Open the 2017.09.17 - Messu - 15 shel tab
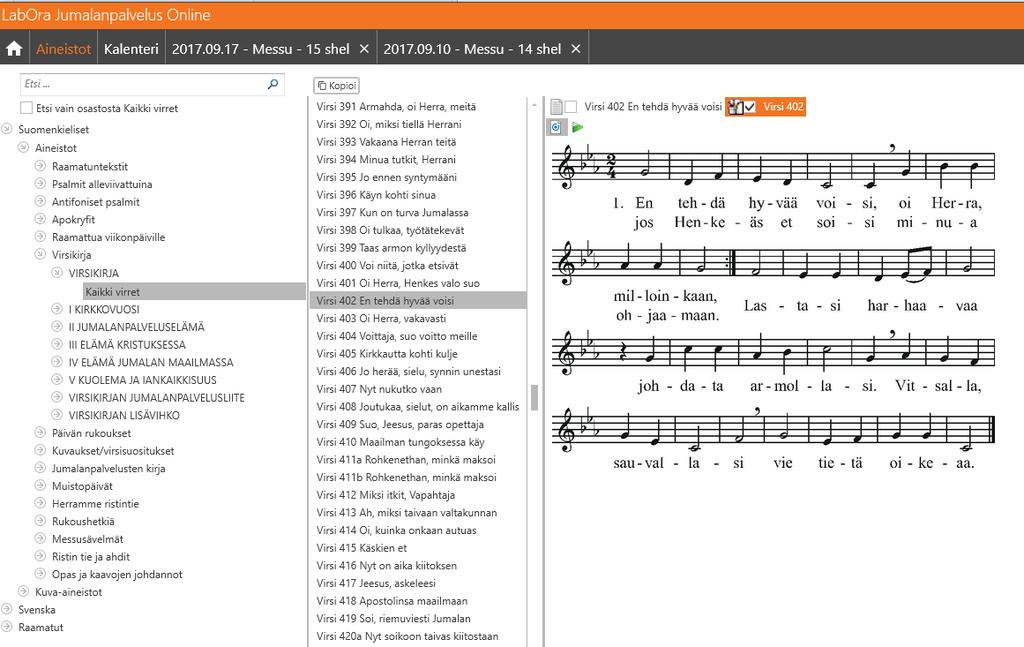The height and width of the screenshot is (647, 1024). (261, 49)
